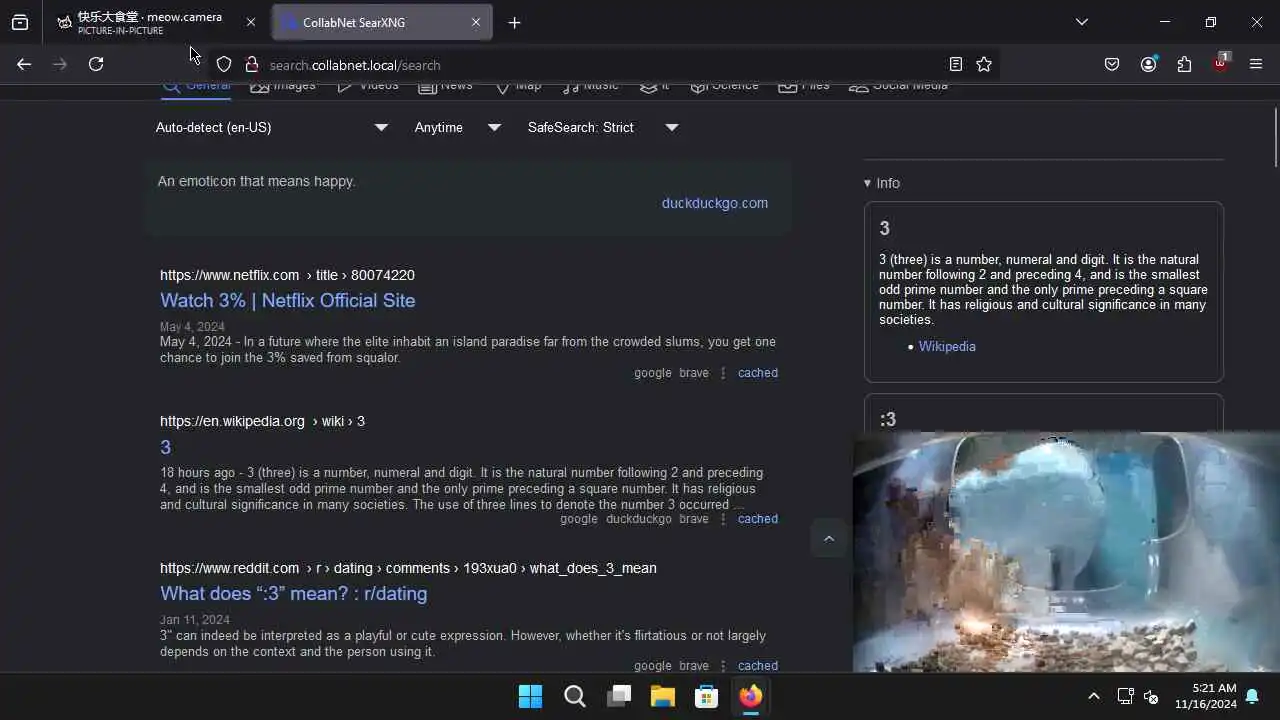Open site security padlock info
The width and height of the screenshot is (1280, 720).
[x=252, y=64]
